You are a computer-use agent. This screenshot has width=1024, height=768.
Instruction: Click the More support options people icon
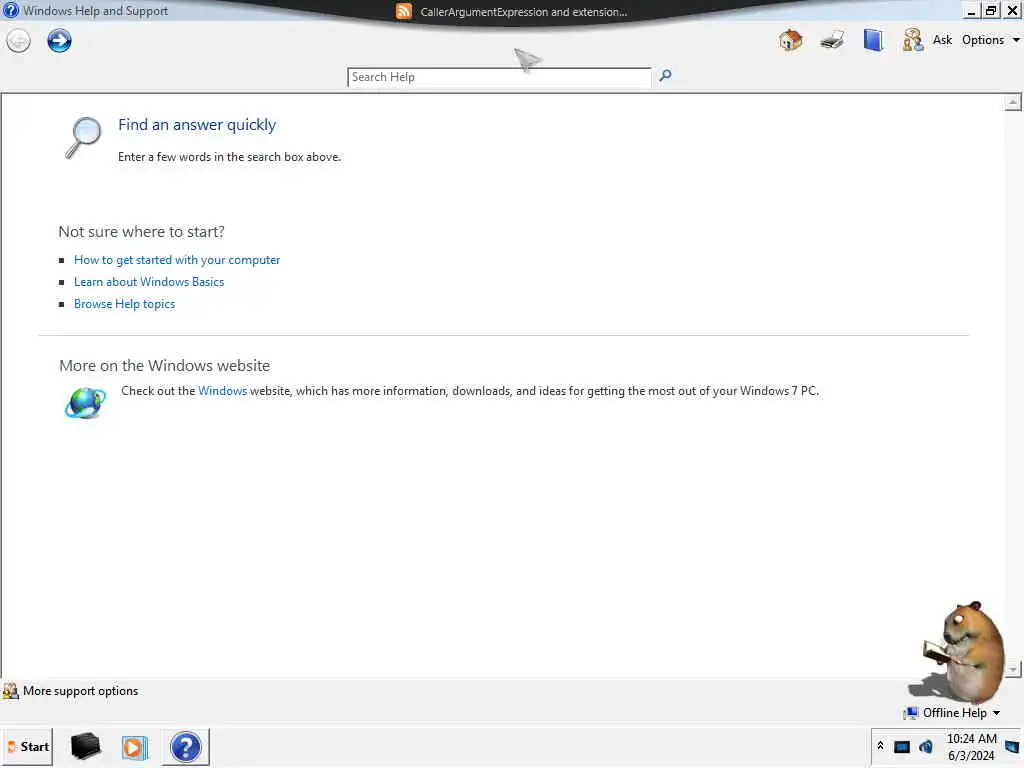(10, 691)
